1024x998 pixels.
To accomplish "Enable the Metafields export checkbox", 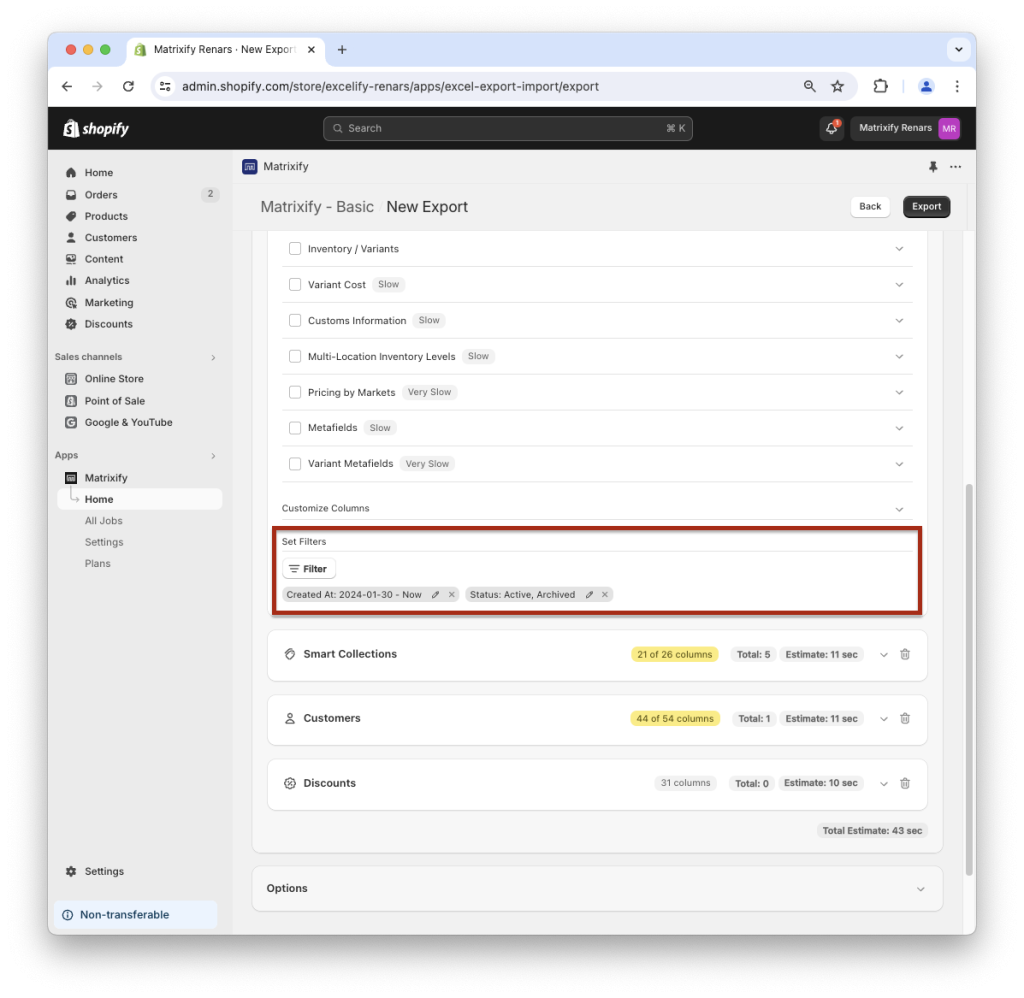I will coord(295,427).
